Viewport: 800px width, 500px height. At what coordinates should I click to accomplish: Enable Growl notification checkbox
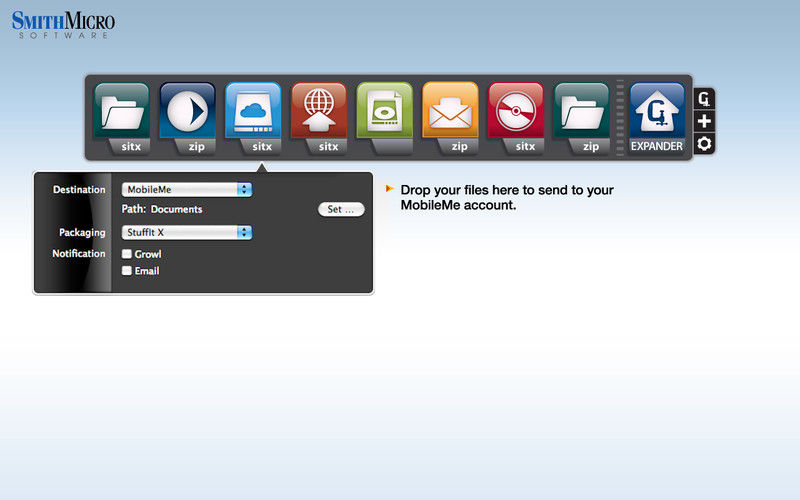point(127,254)
